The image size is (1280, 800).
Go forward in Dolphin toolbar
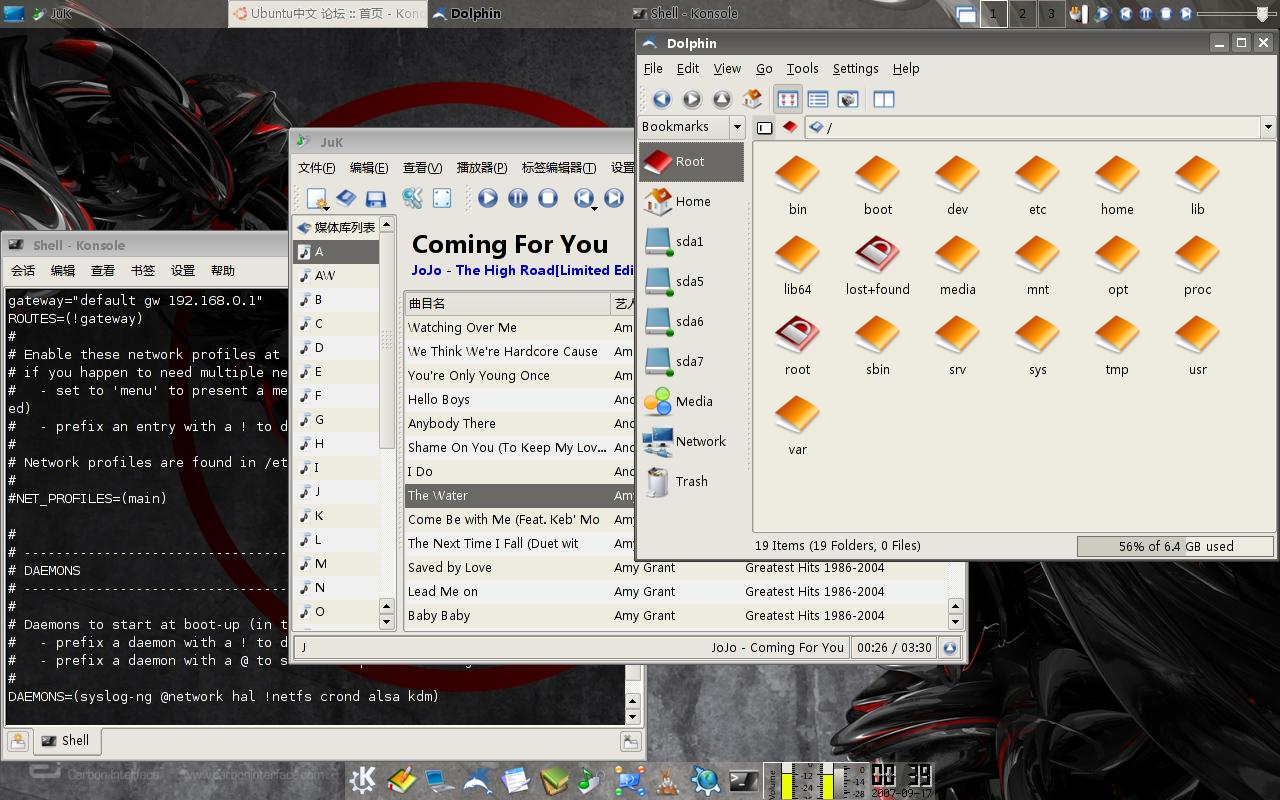(x=692, y=99)
